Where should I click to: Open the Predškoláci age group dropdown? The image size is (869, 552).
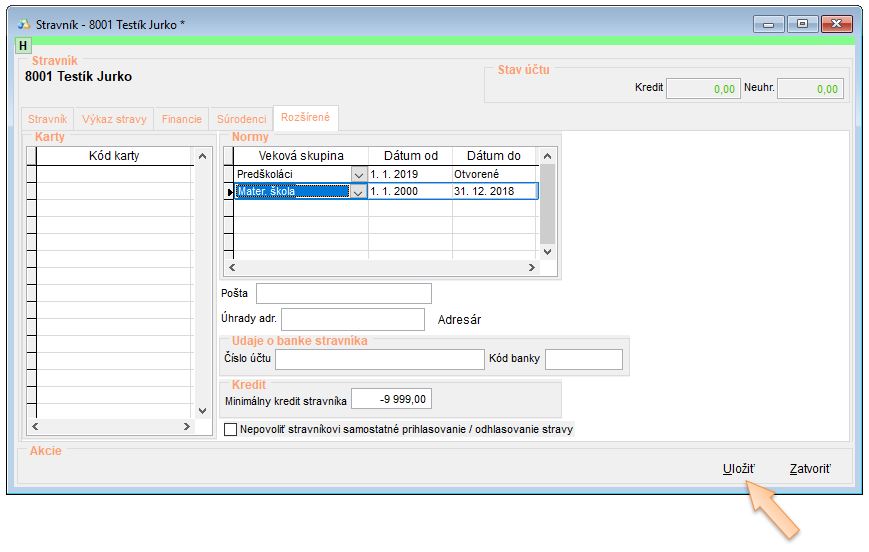[359, 174]
